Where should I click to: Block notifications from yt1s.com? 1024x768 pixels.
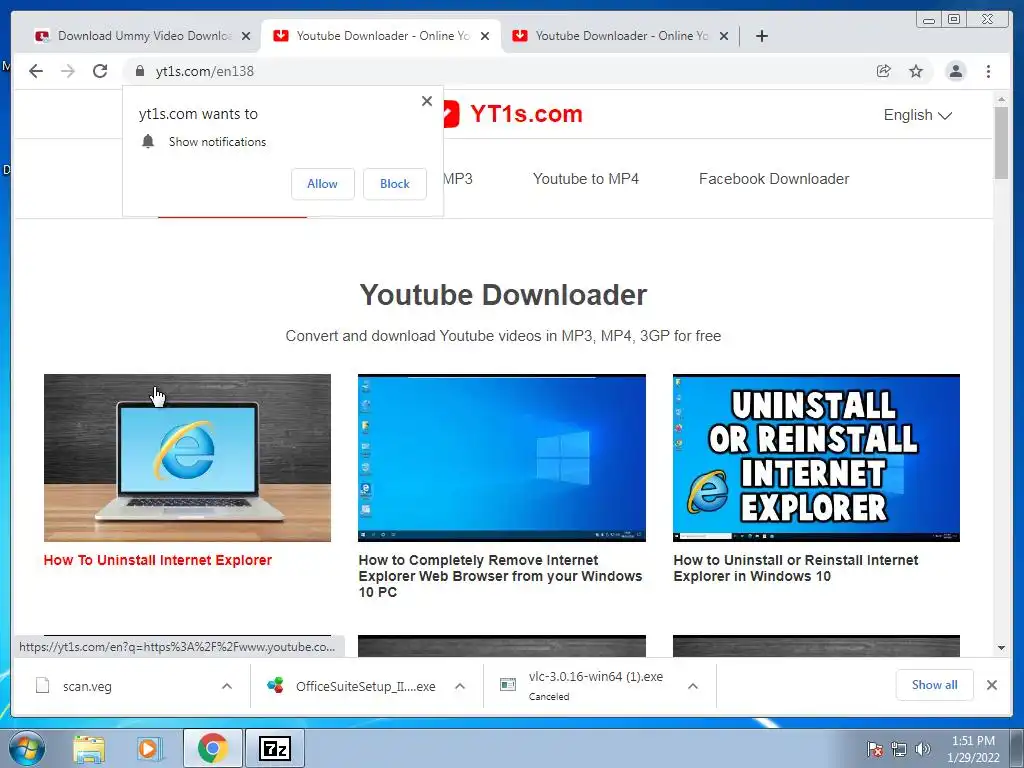395,184
